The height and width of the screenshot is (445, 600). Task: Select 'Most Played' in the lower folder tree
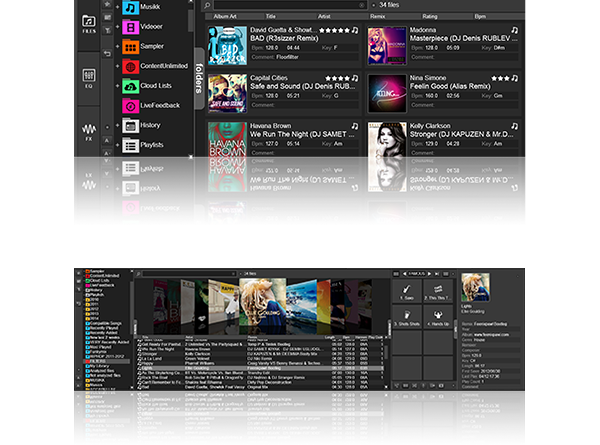coord(100,347)
